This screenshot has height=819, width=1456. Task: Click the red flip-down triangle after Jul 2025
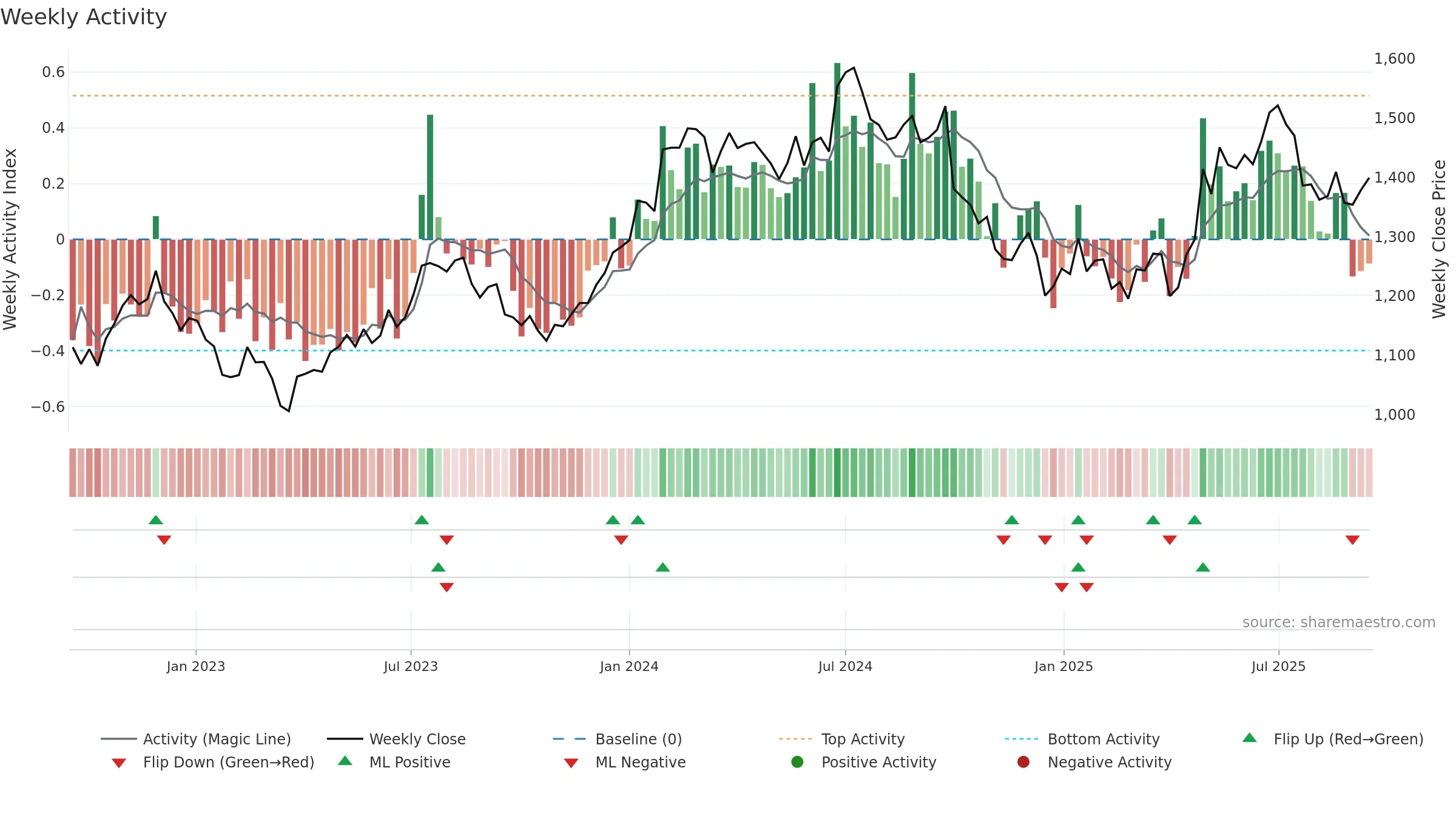(x=1352, y=540)
